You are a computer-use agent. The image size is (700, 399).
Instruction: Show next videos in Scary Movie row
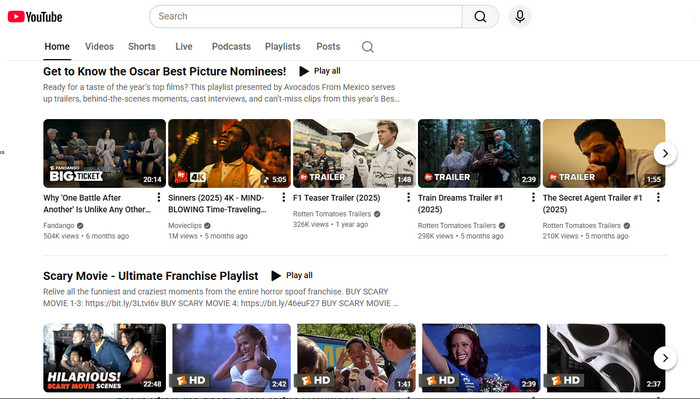coord(665,358)
